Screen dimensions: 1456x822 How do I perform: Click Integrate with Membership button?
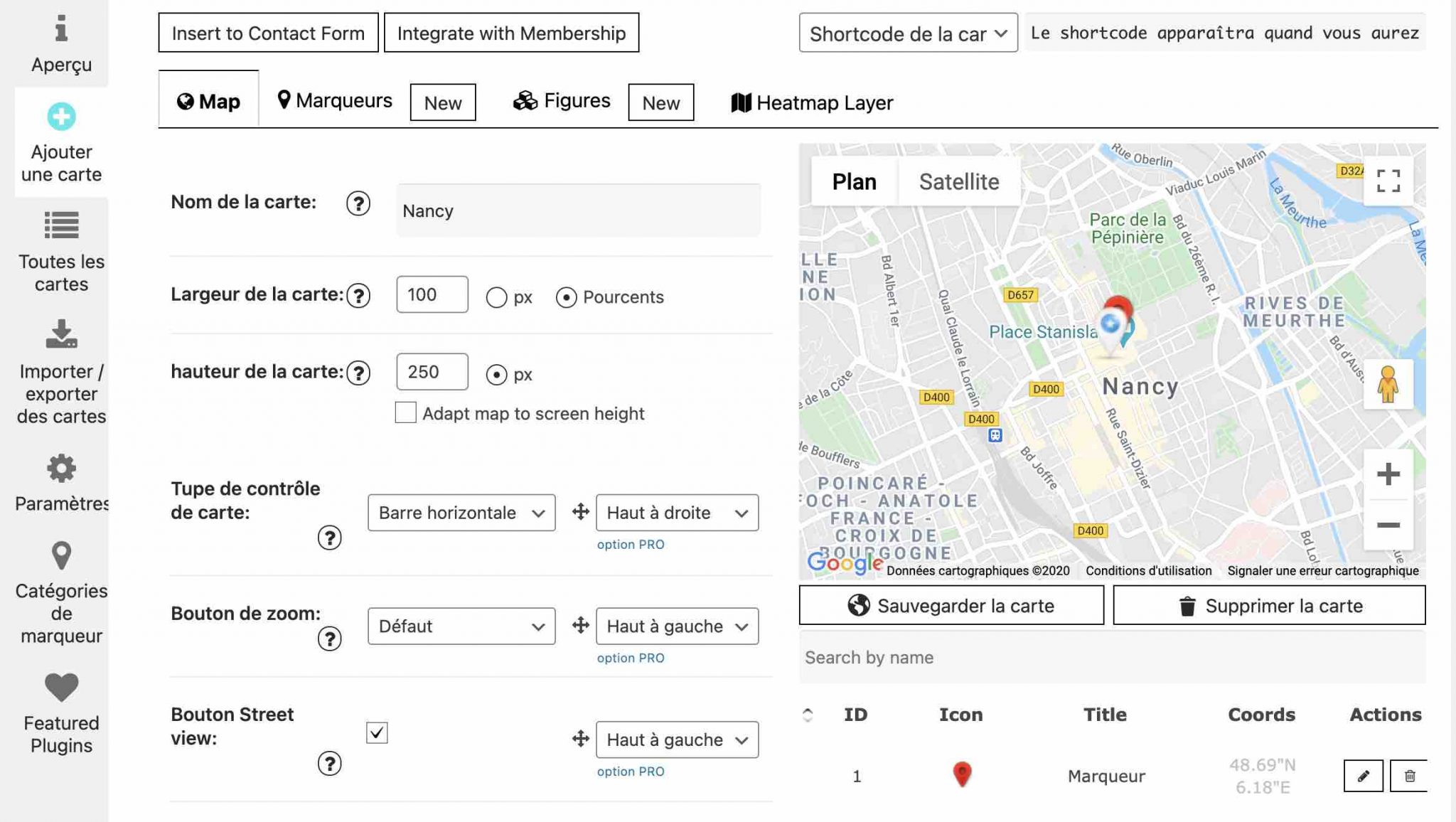(x=511, y=33)
